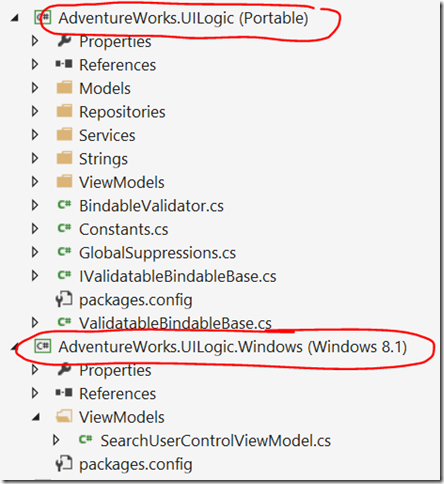
Task: Collapse the Windows project's ViewModels folder
Action: click(x=36, y=417)
